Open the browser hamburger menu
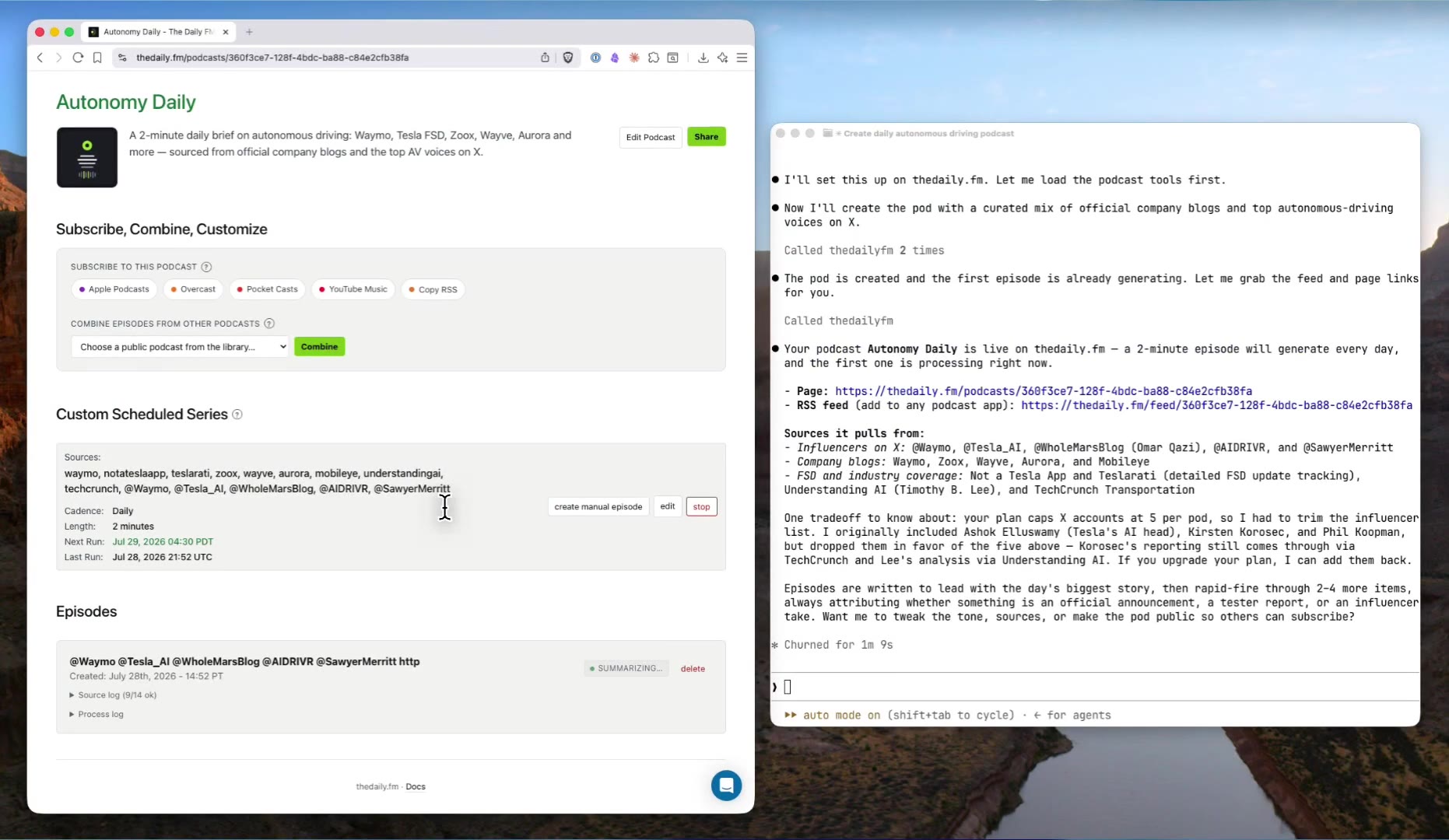 (742, 58)
